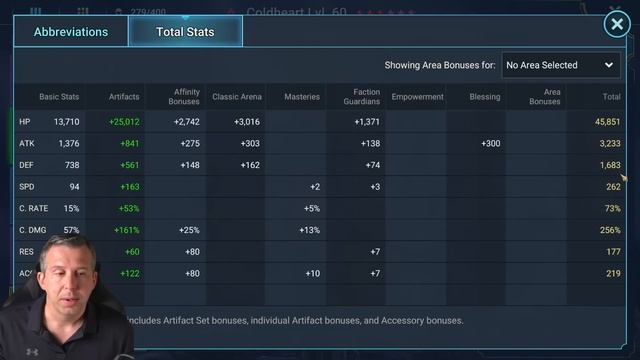Click DEF classic arena +162
Viewport: 640px width, 360px height.
click(250, 165)
